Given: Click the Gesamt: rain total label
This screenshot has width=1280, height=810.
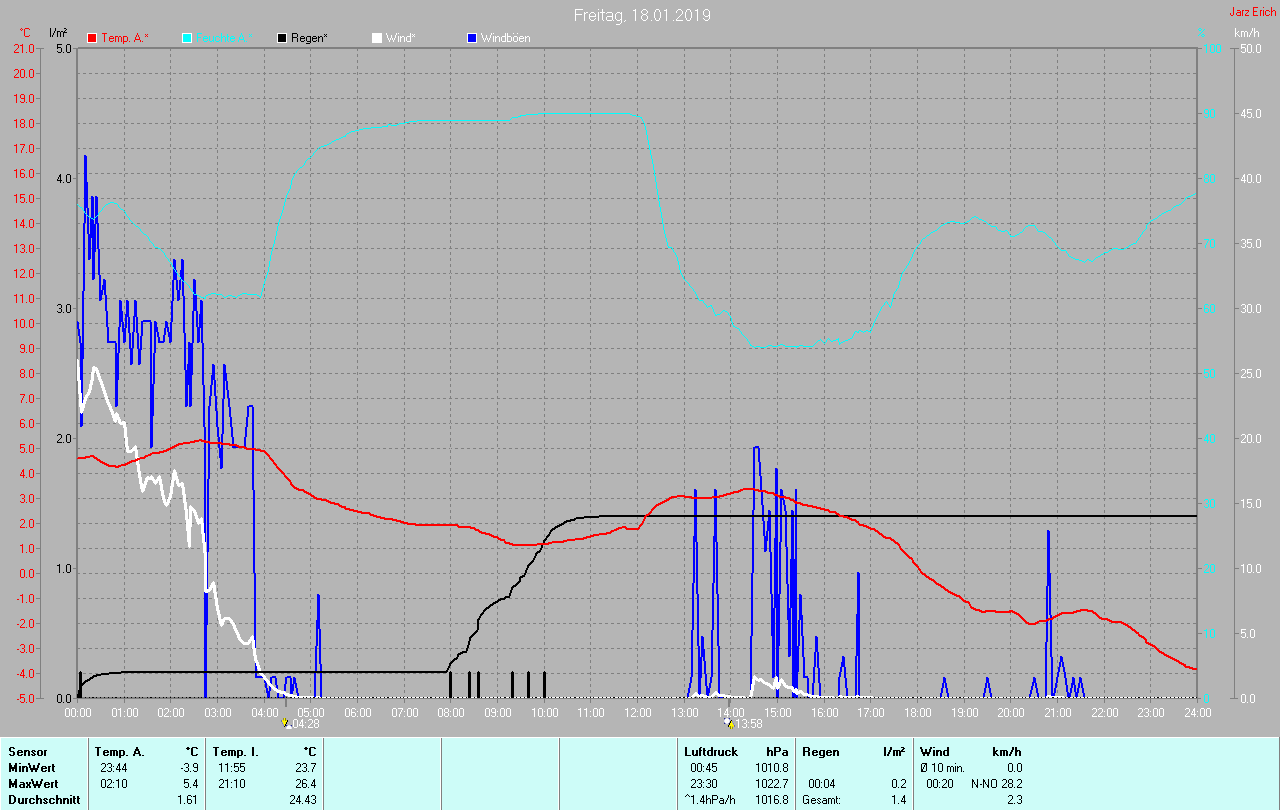Looking at the screenshot, I should click(x=823, y=799).
